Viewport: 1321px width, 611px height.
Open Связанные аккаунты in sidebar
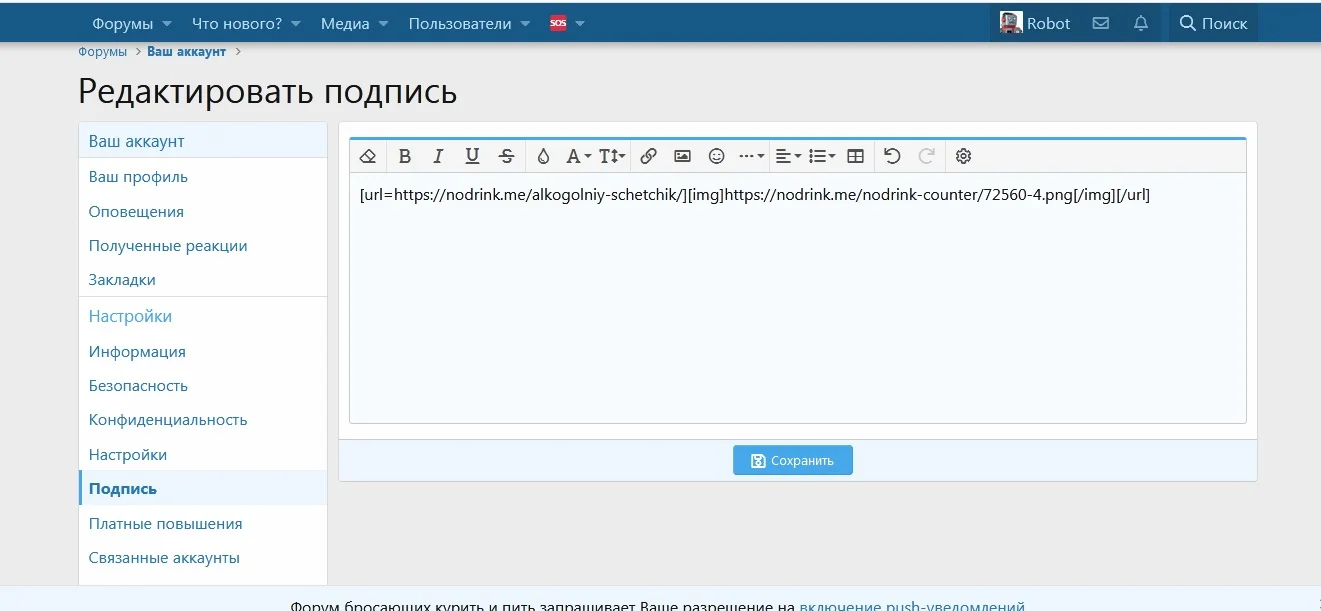(x=164, y=558)
